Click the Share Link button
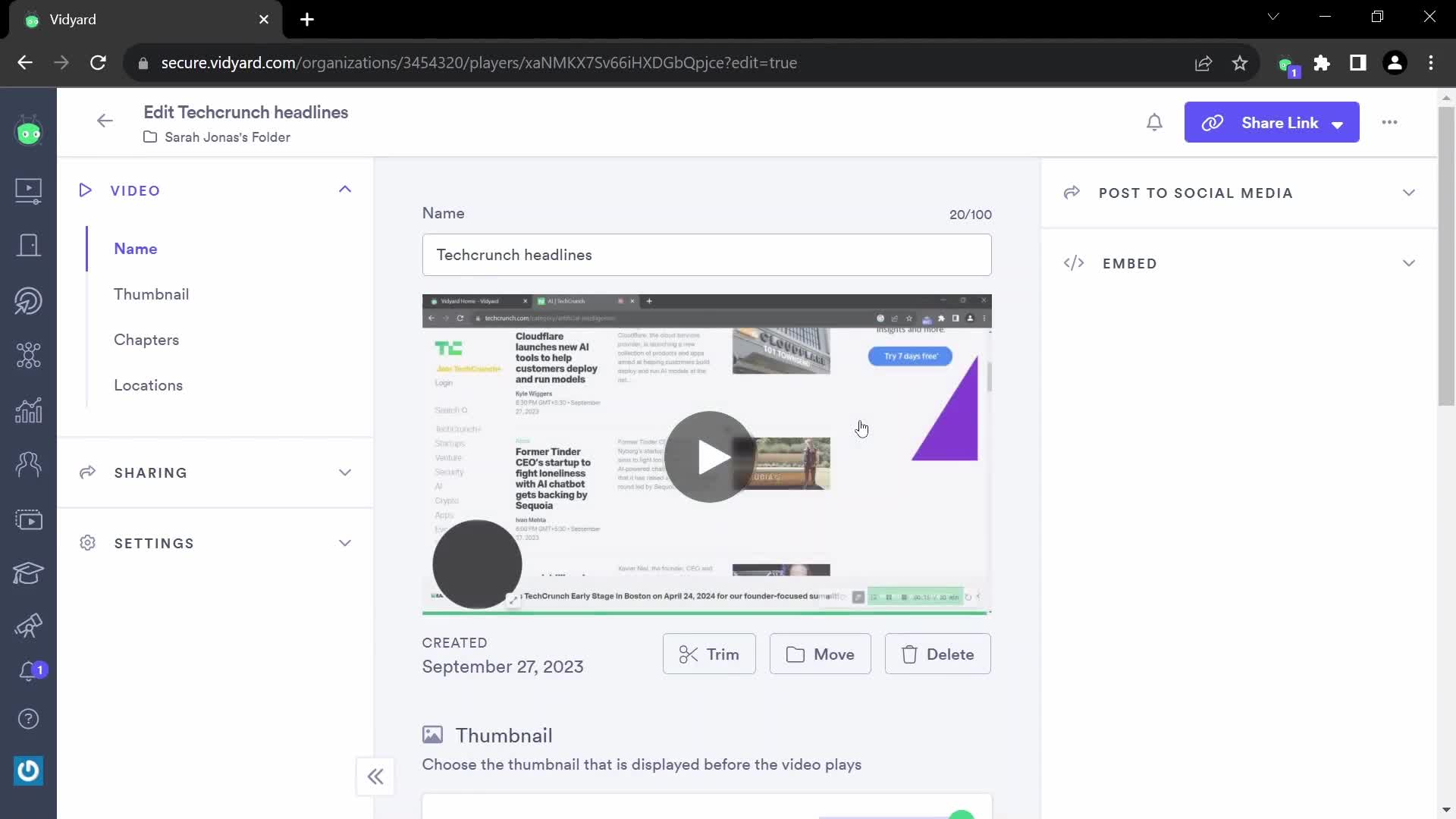 [x=1271, y=123]
